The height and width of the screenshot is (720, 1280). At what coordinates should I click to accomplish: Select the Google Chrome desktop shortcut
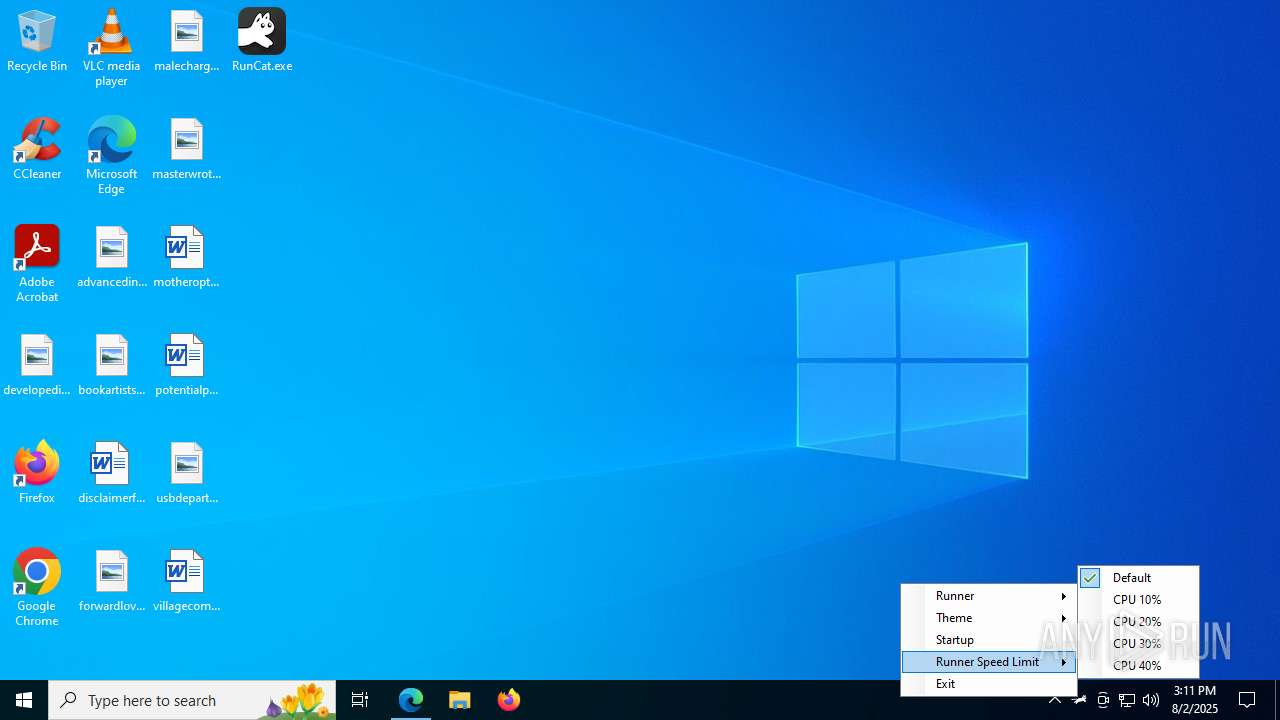click(x=37, y=588)
